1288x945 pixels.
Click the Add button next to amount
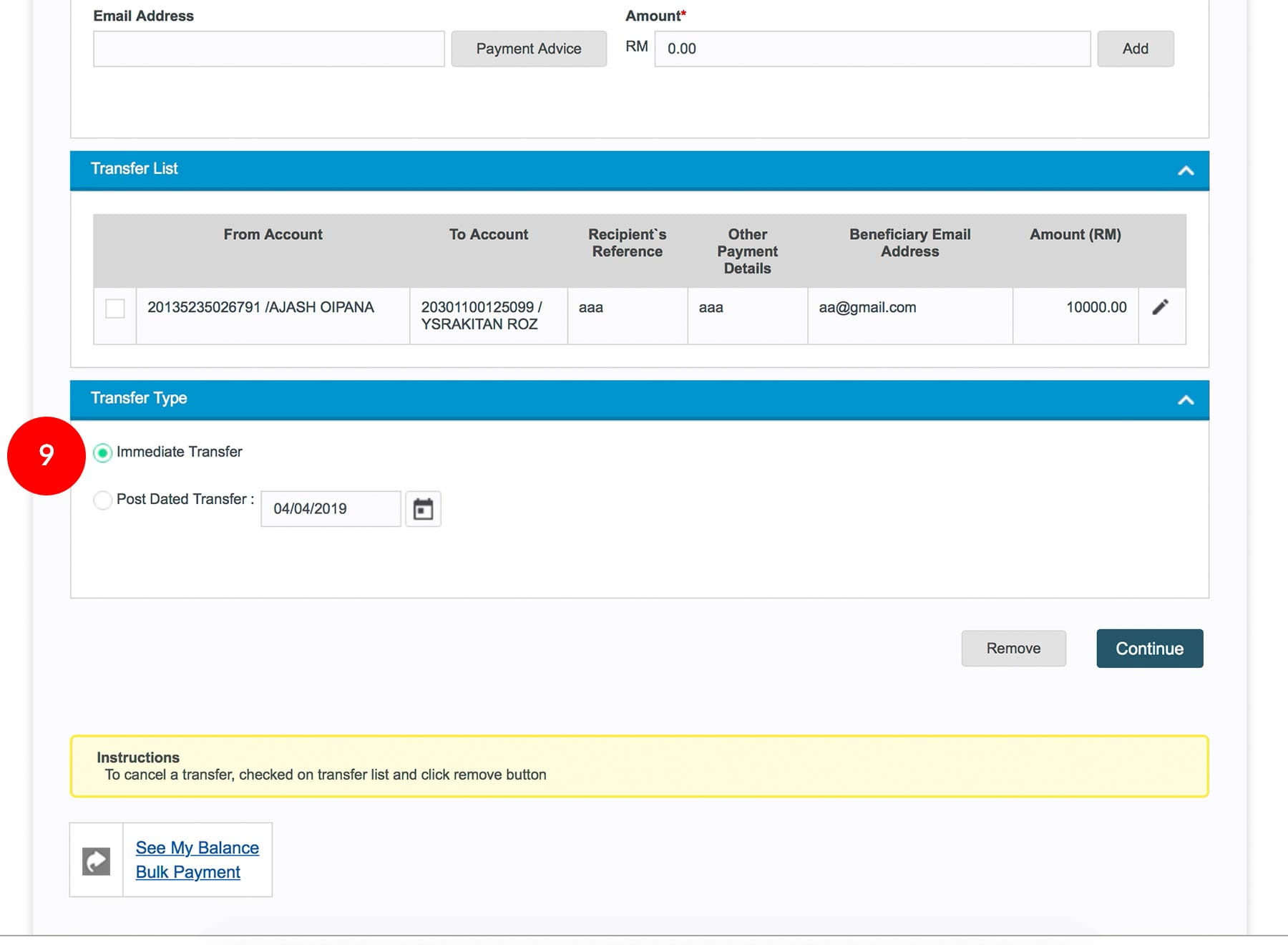tap(1135, 49)
